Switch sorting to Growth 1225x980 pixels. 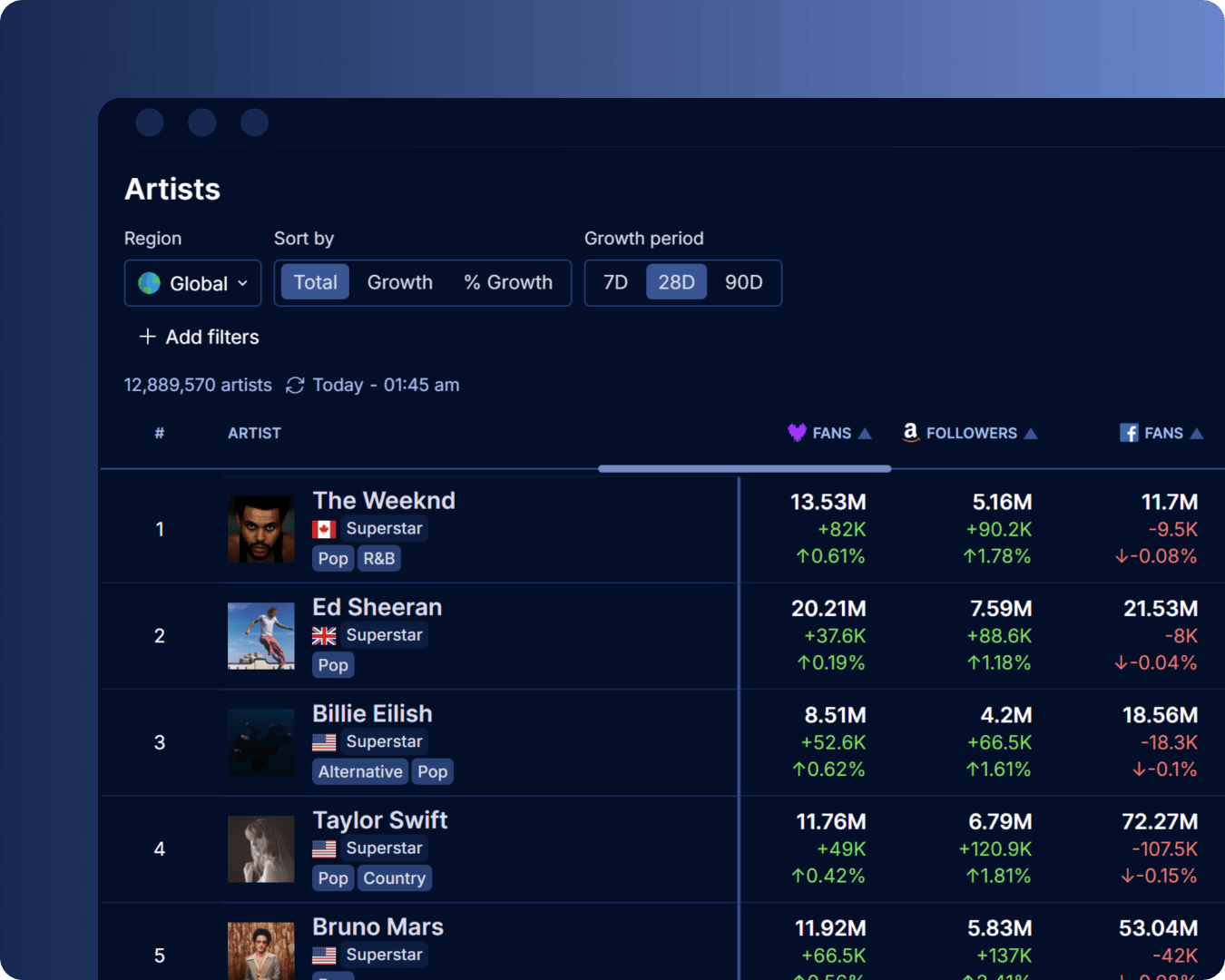[399, 282]
